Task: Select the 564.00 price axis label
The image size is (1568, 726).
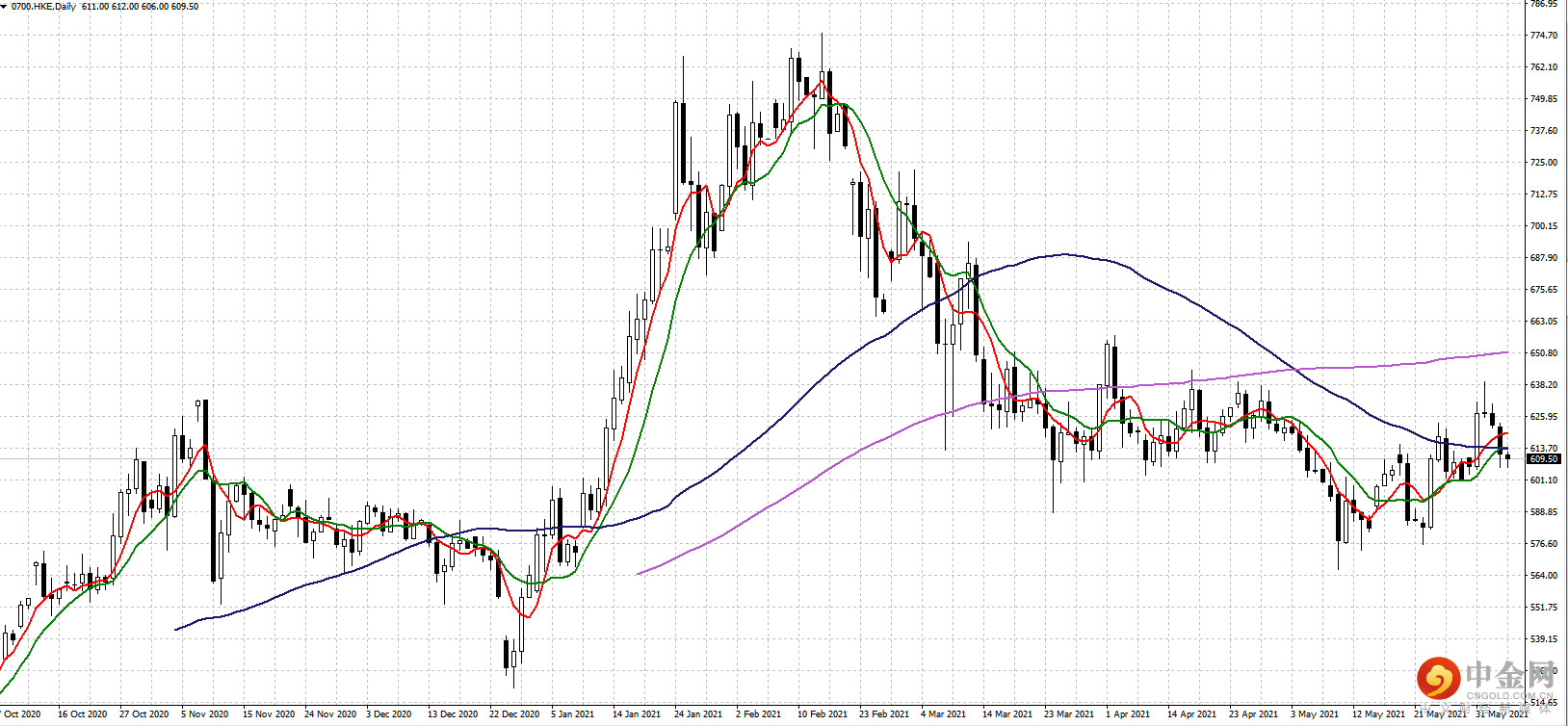Action: 1544,576
